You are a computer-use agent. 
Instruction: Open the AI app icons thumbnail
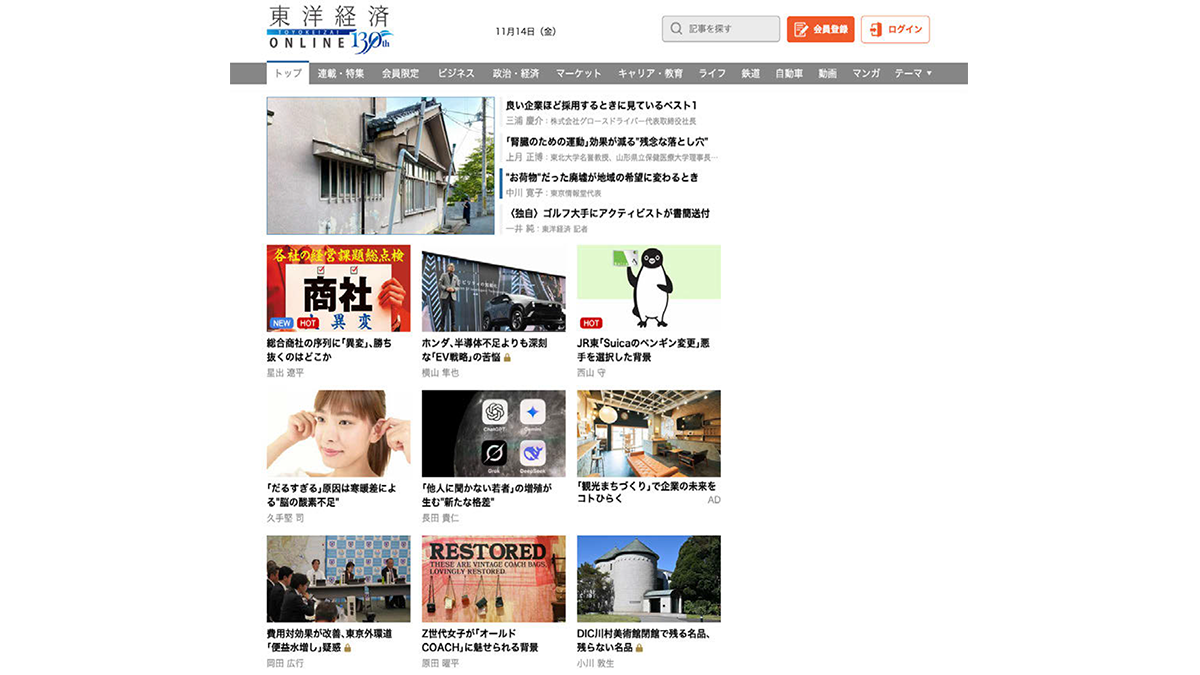[x=494, y=433]
